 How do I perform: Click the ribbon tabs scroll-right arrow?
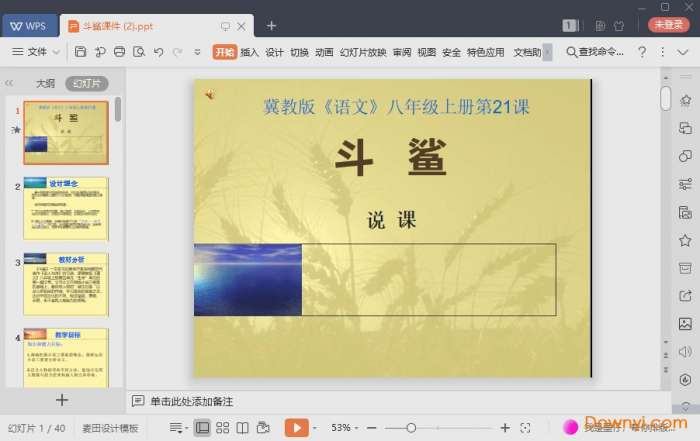point(548,52)
